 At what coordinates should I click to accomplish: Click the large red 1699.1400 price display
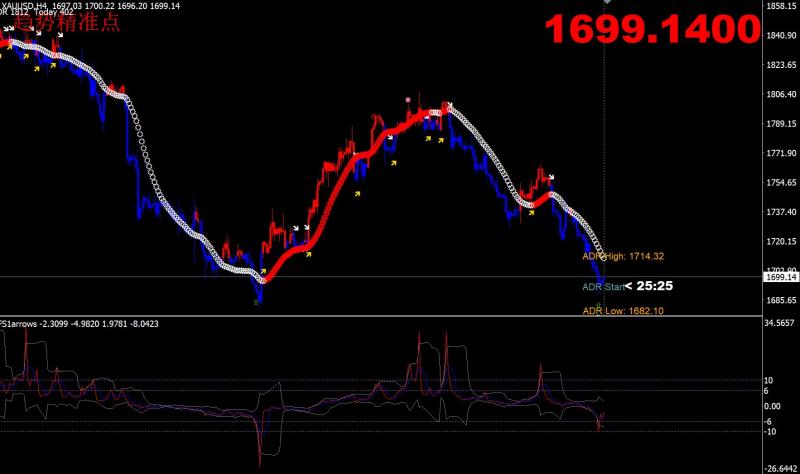pos(649,30)
